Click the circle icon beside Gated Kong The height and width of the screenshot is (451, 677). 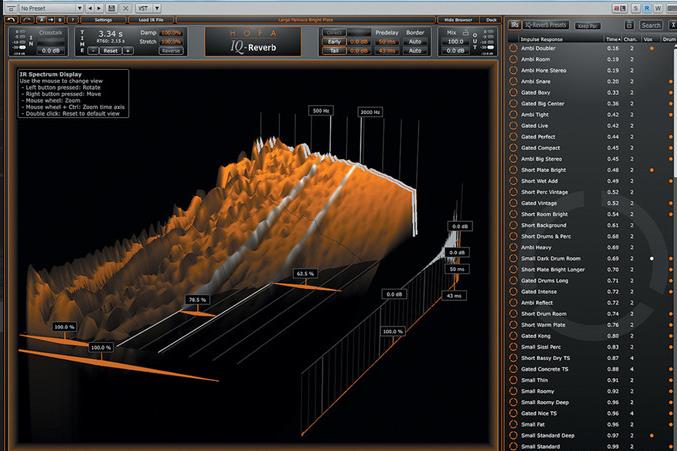pos(513,336)
